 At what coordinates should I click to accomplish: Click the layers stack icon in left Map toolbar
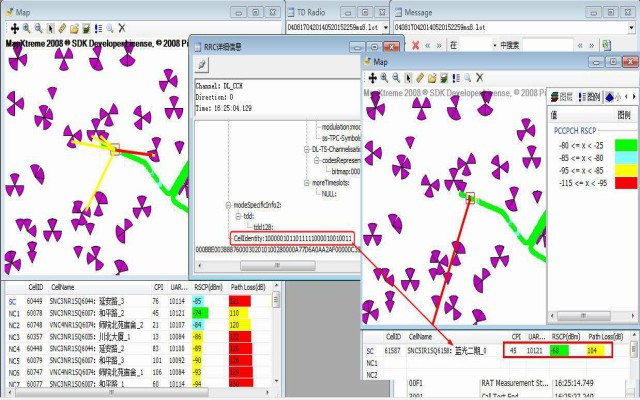point(85,28)
